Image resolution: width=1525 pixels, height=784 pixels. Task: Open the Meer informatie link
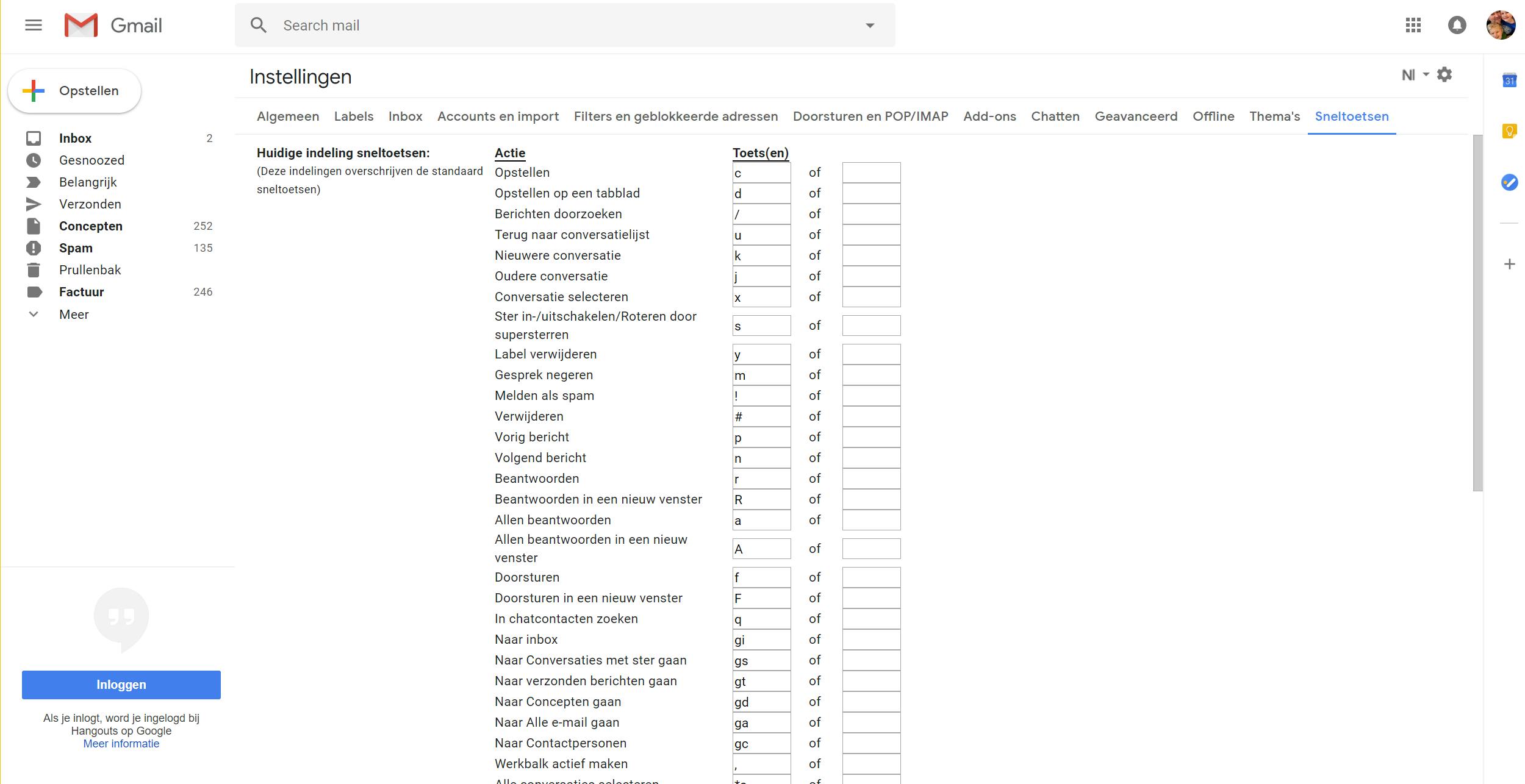click(x=121, y=744)
